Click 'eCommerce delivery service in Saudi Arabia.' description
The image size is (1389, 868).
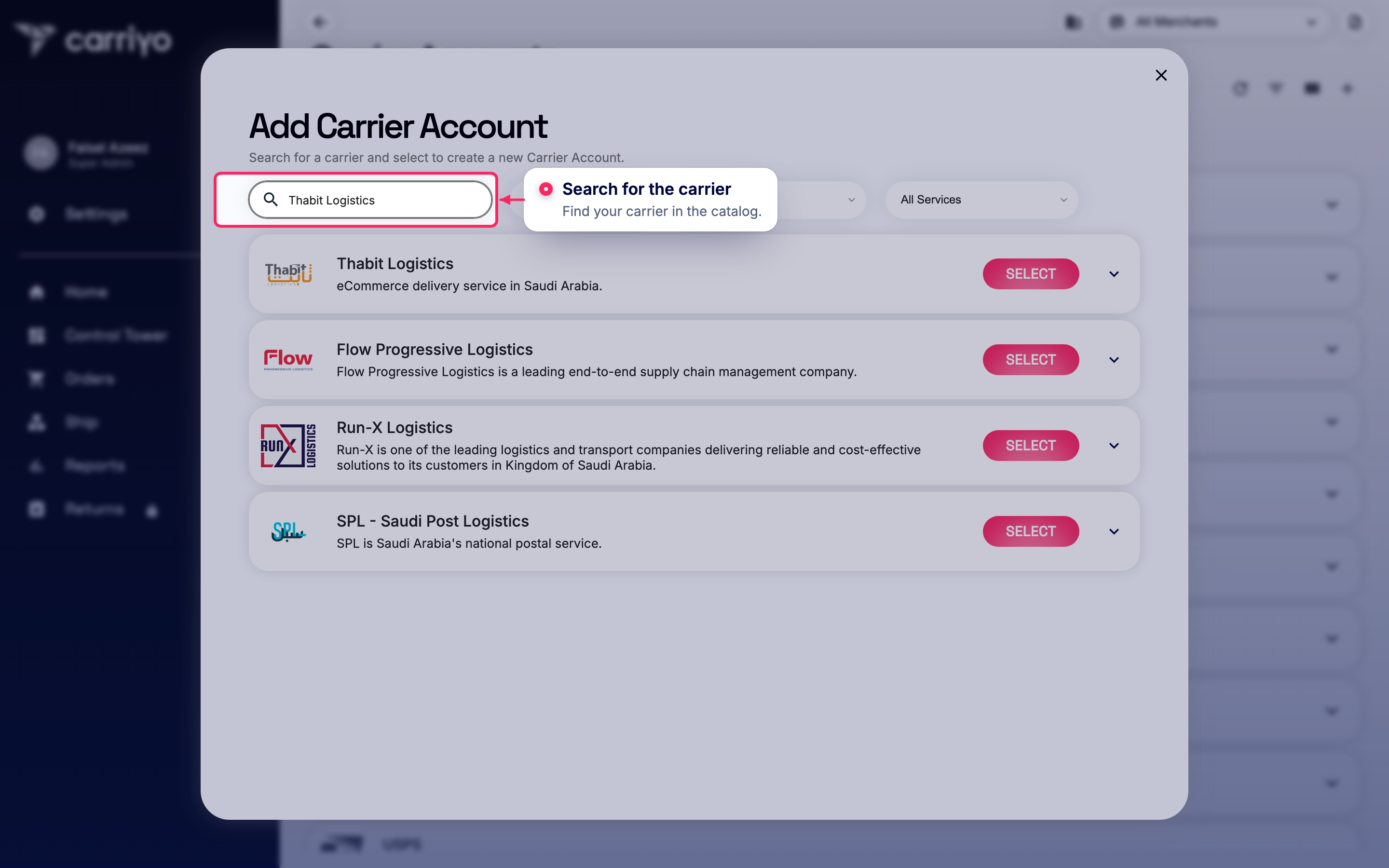469,286
